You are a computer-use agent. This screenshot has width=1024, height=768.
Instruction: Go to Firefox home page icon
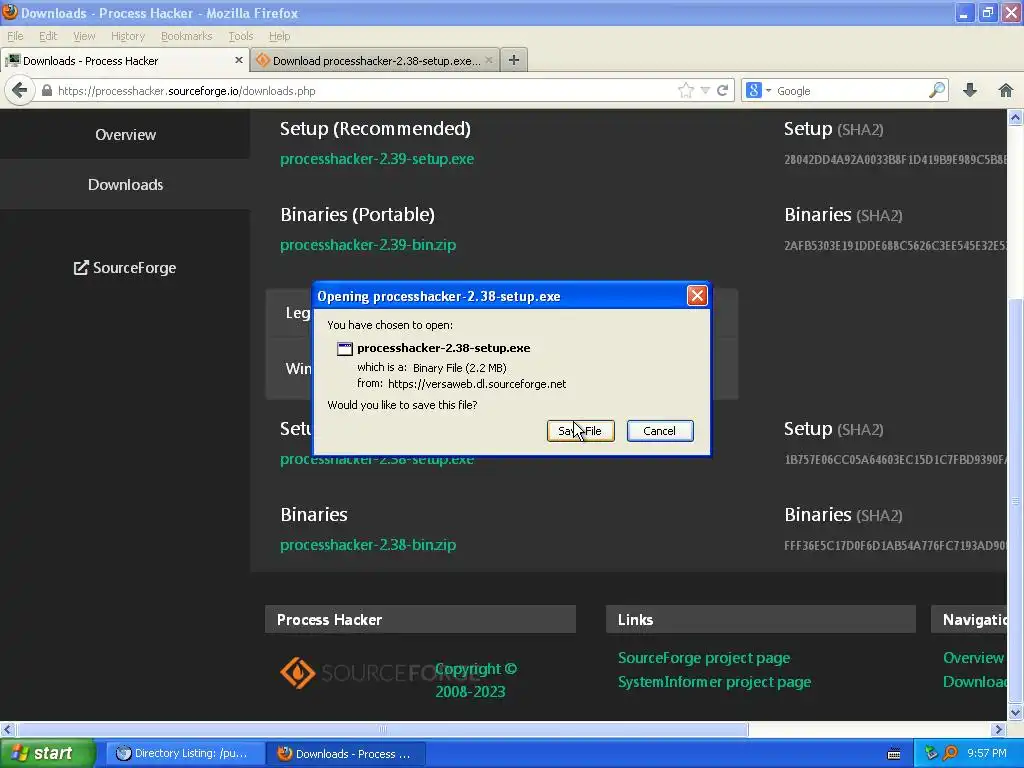(1006, 90)
